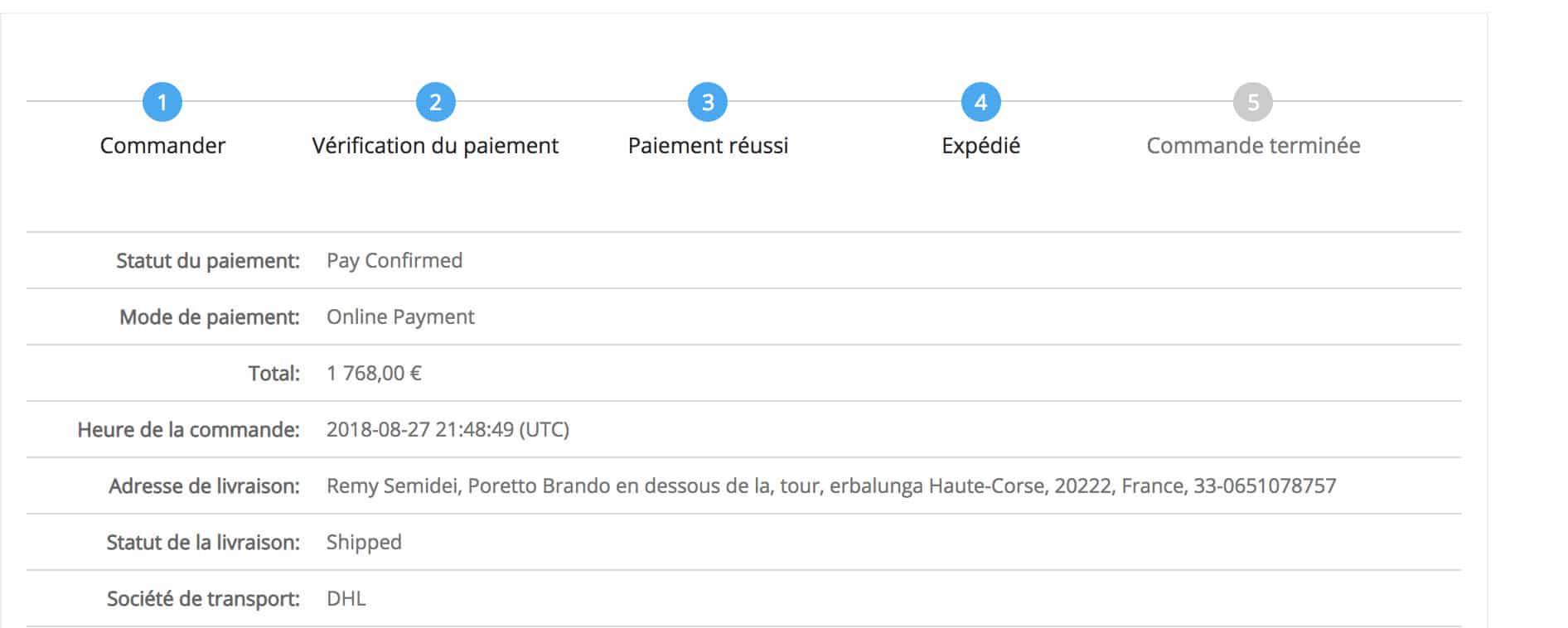
Task: Click the step 4 circle icon
Action: [x=980, y=102]
